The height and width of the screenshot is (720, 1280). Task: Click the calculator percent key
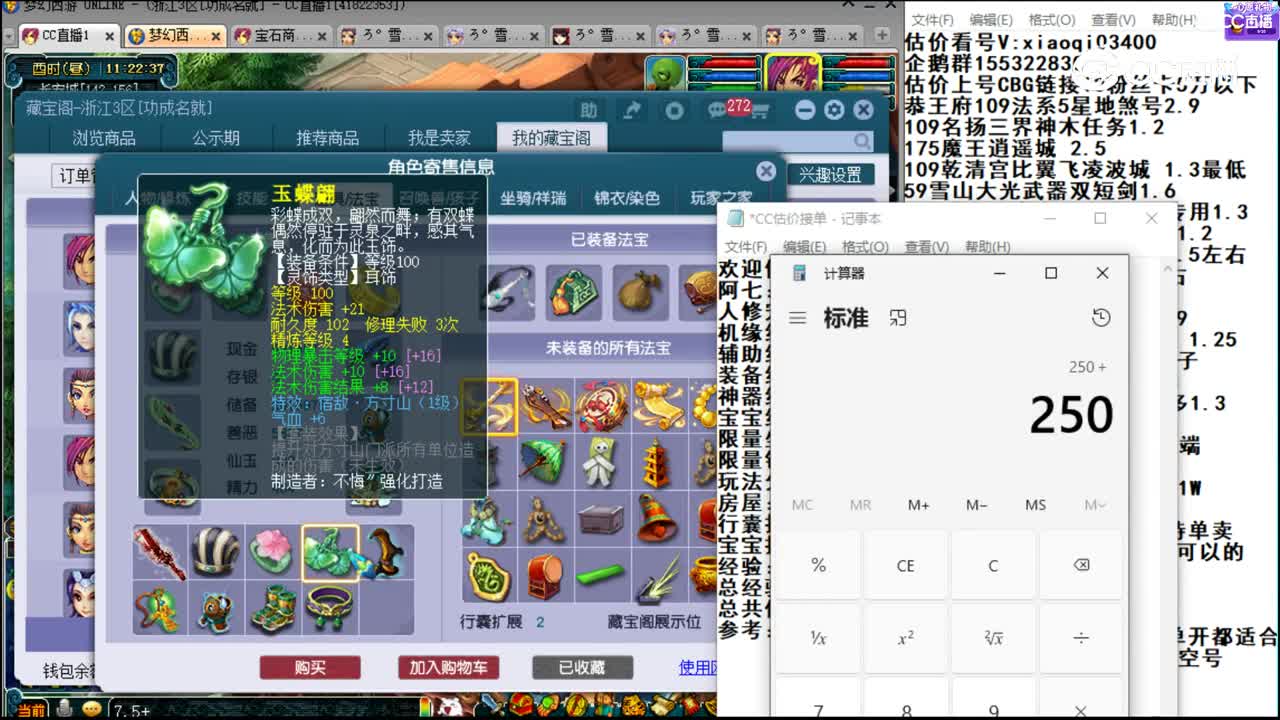[818, 565]
